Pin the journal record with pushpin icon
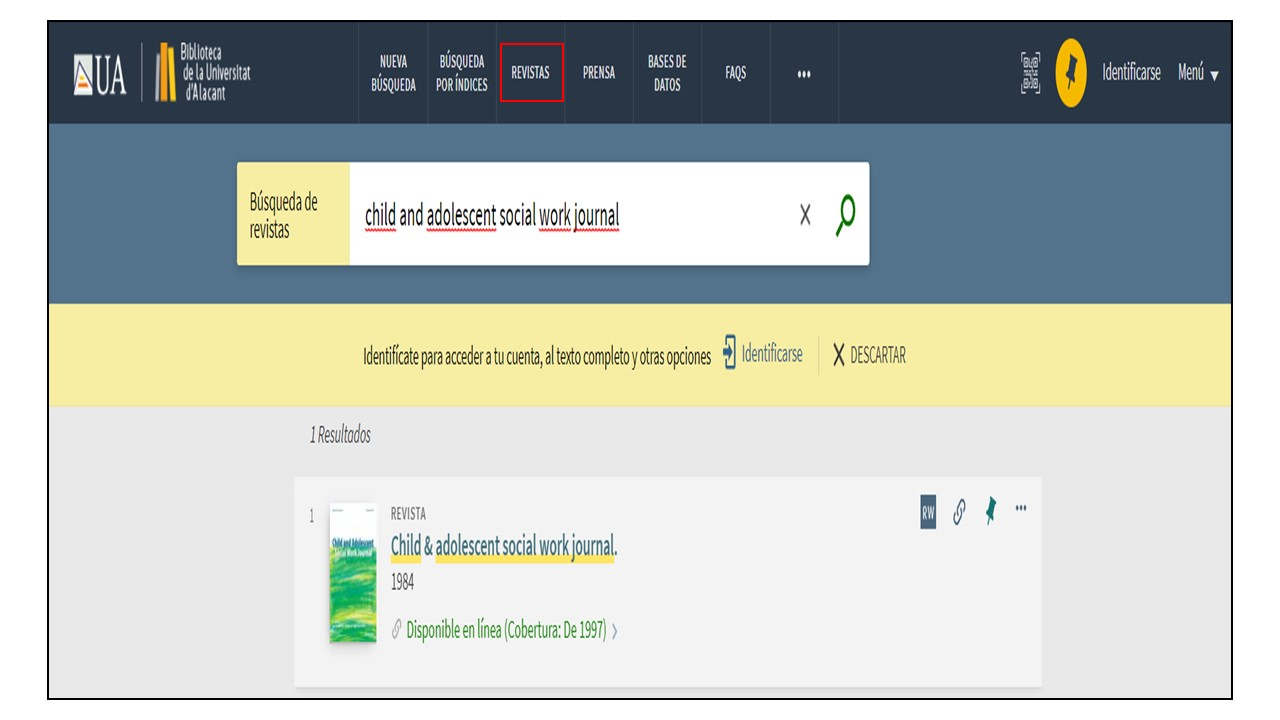 point(990,513)
